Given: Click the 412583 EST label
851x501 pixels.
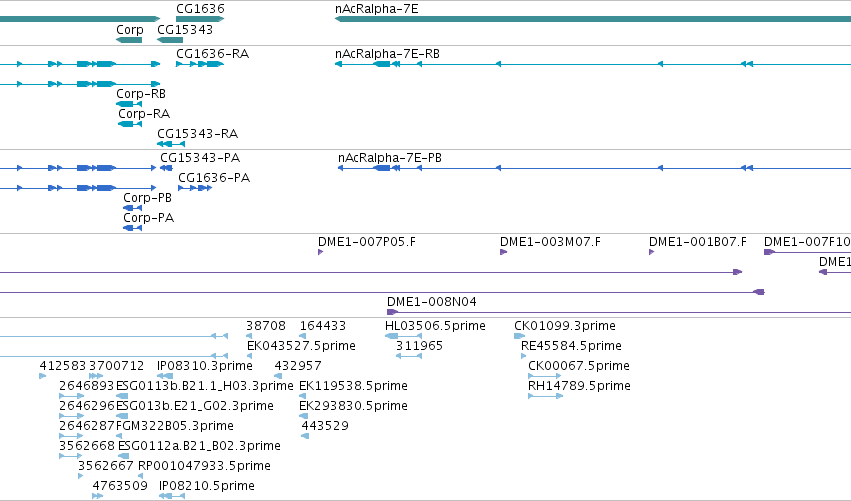Looking at the screenshot, I should [x=63, y=366].
